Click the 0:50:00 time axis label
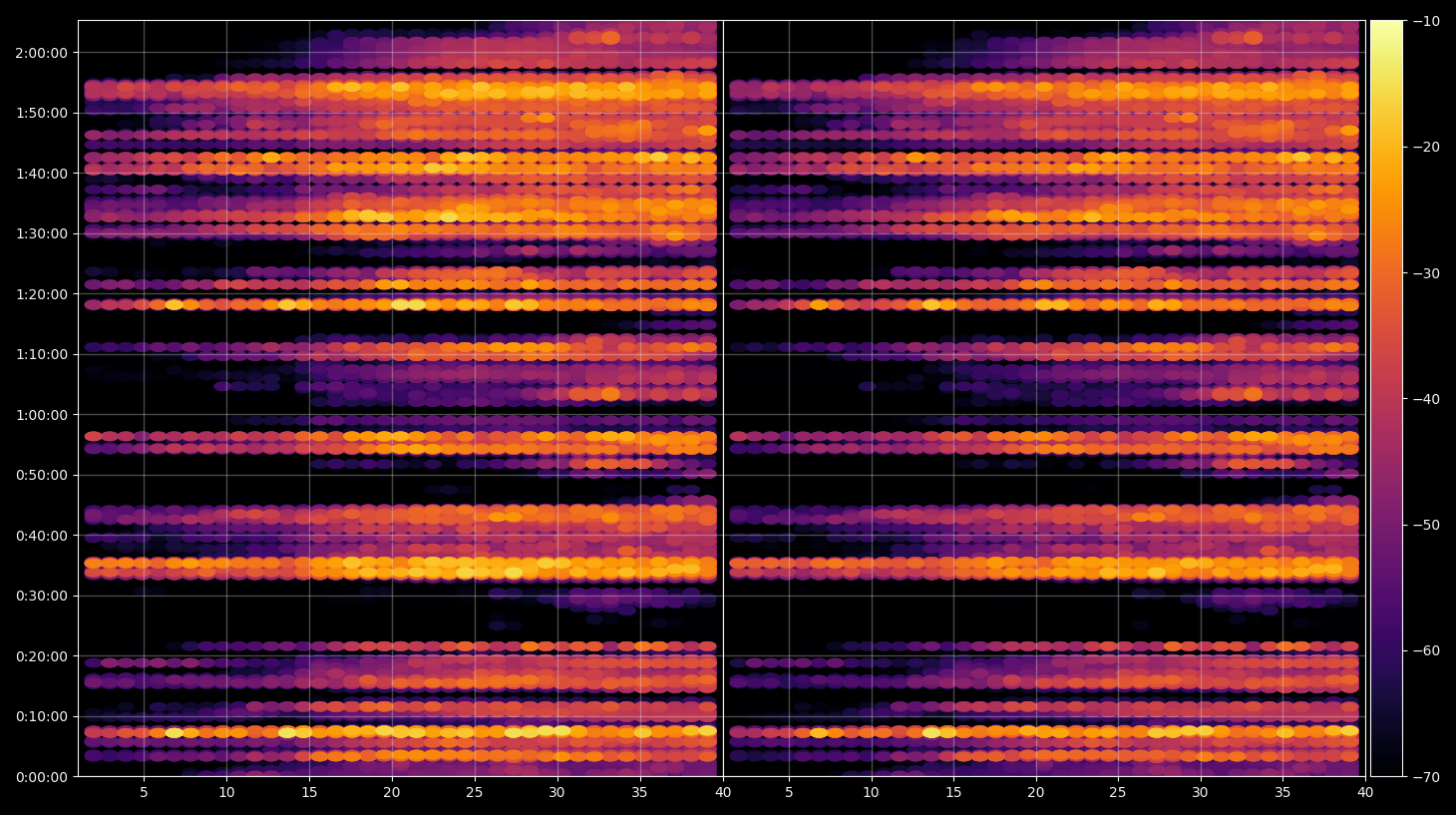The width and height of the screenshot is (1456, 815). pos(41,475)
